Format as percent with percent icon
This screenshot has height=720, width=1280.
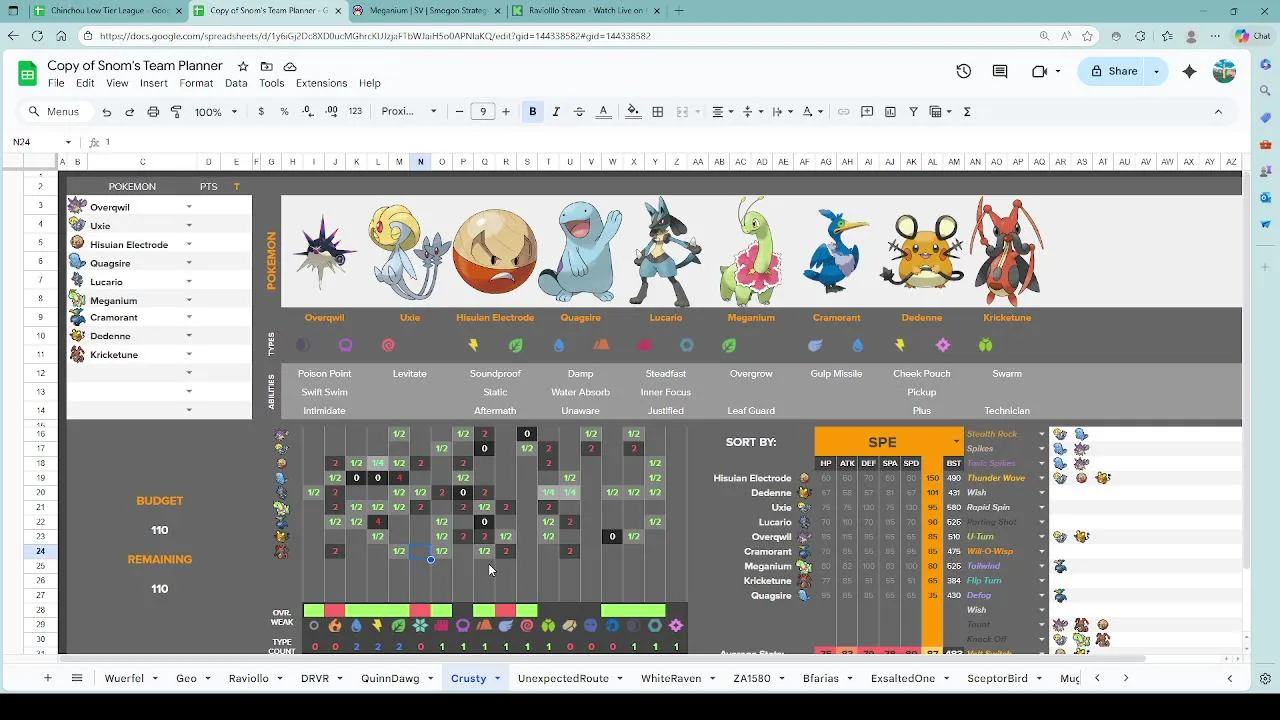(x=284, y=112)
